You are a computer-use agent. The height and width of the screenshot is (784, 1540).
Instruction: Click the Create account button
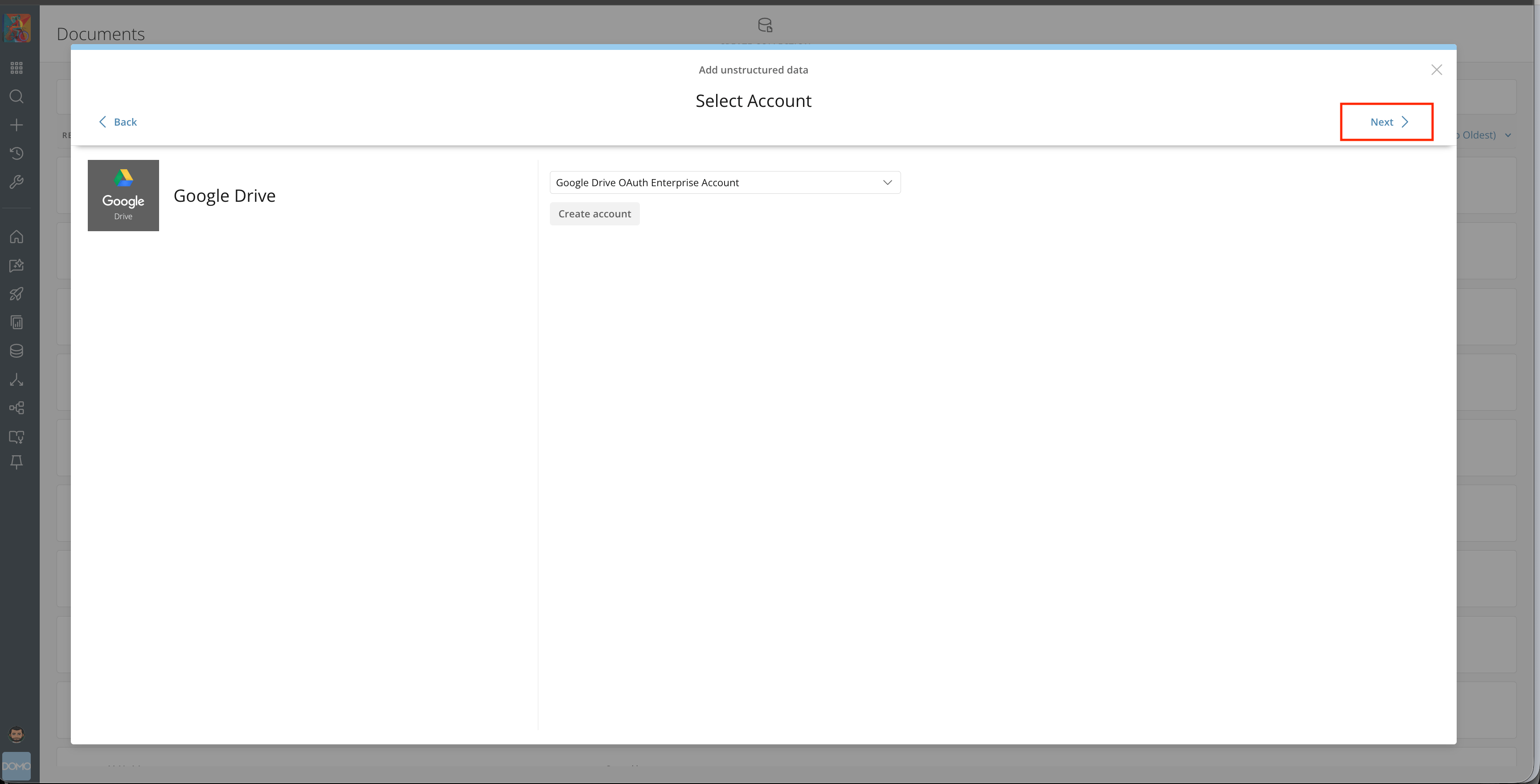(x=594, y=214)
